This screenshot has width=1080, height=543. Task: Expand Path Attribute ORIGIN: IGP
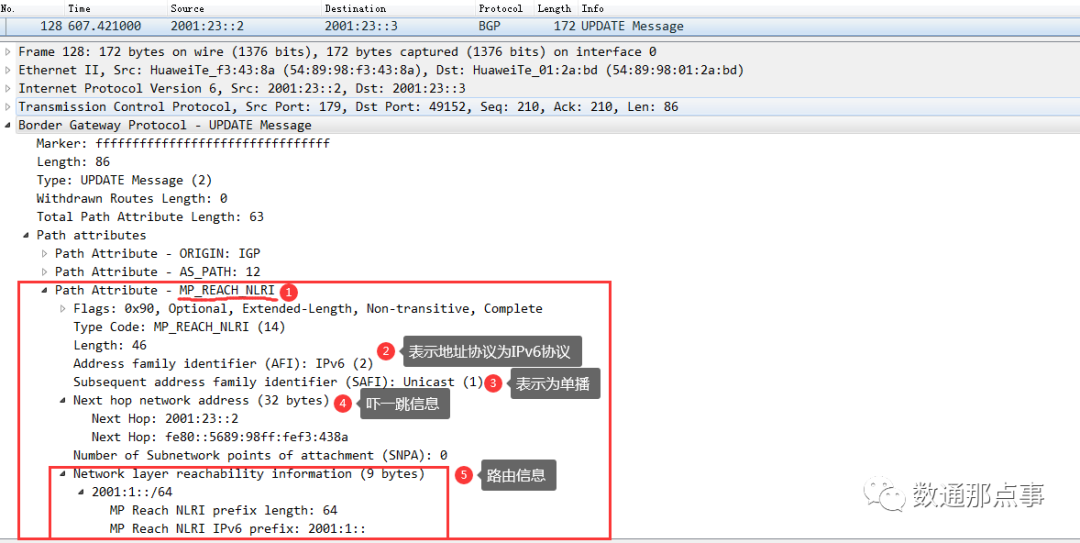45,254
